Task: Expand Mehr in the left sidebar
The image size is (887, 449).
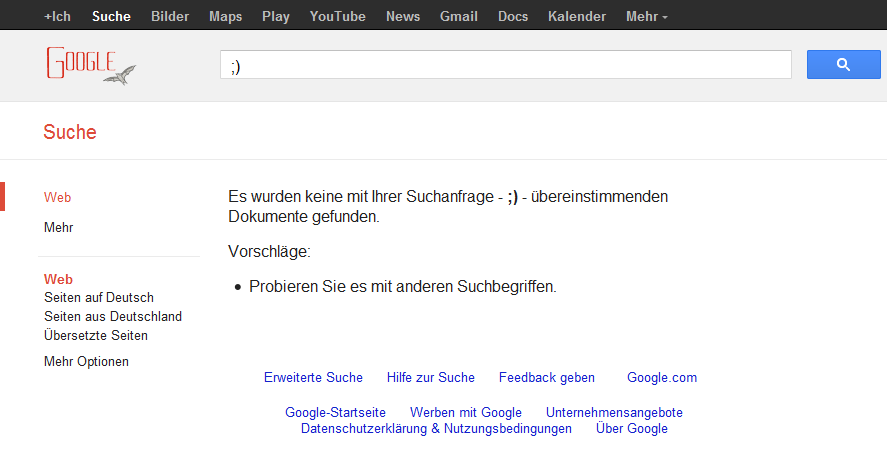Action: click(x=59, y=228)
